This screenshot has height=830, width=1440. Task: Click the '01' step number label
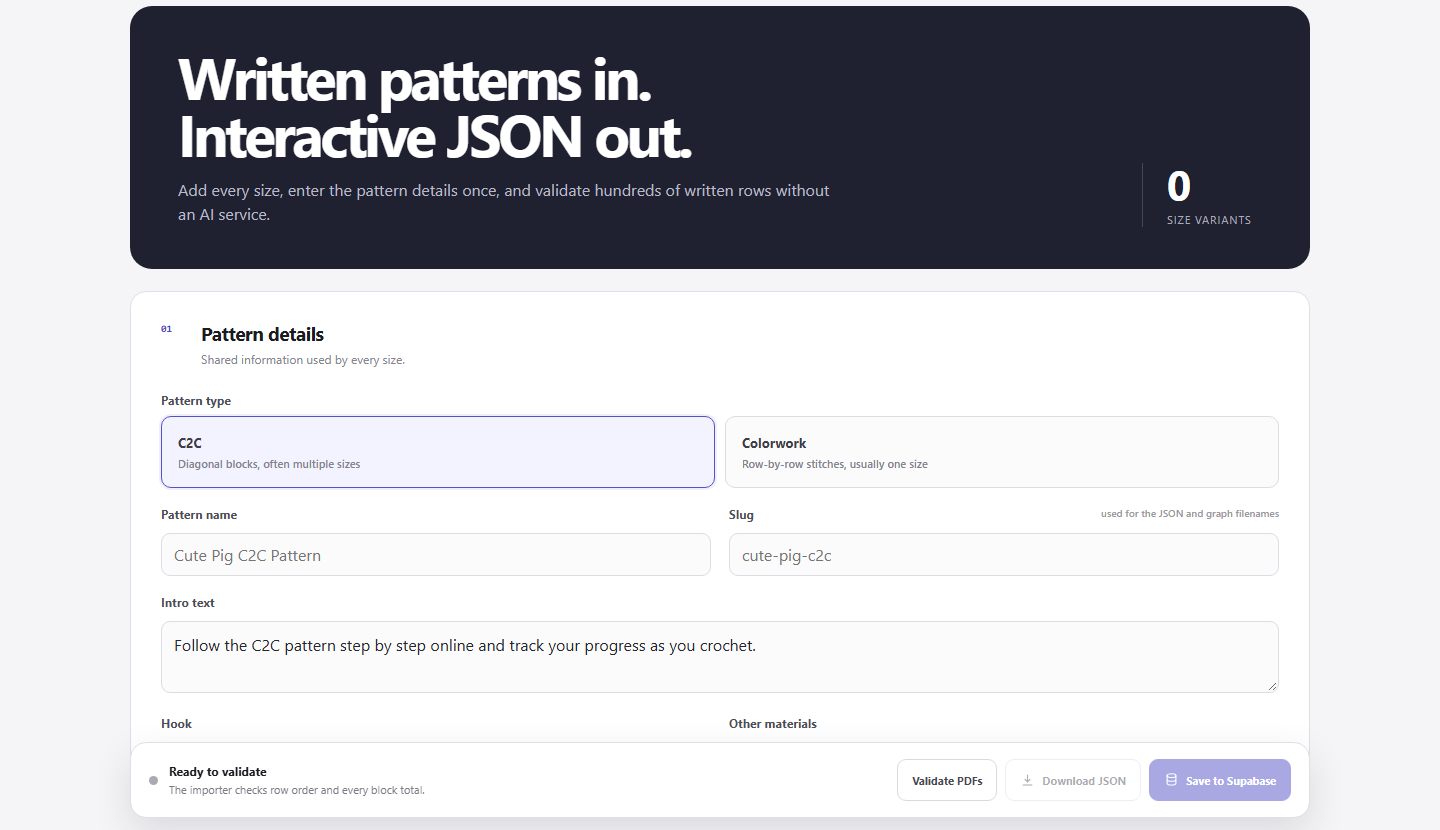[166, 329]
